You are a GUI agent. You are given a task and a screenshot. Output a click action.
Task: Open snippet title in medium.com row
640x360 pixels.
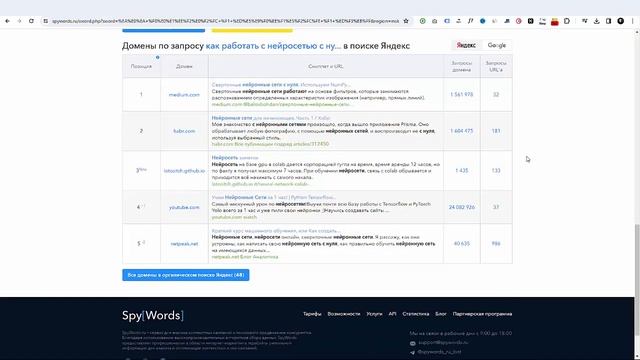click(x=281, y=85)
